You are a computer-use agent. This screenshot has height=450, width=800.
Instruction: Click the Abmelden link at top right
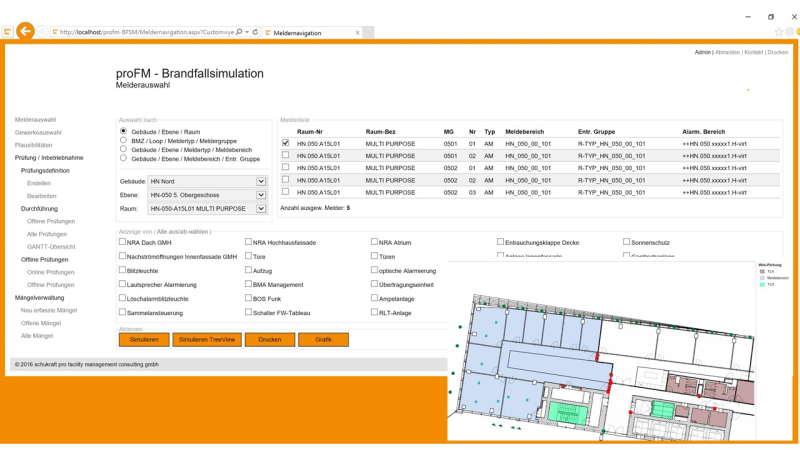point(727,52)
